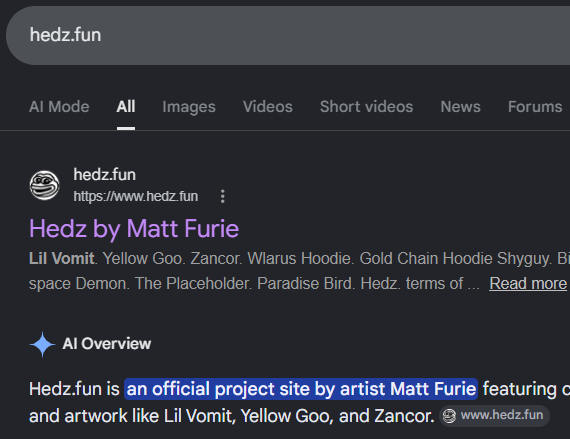Open the Images tab

click(189, 107)
